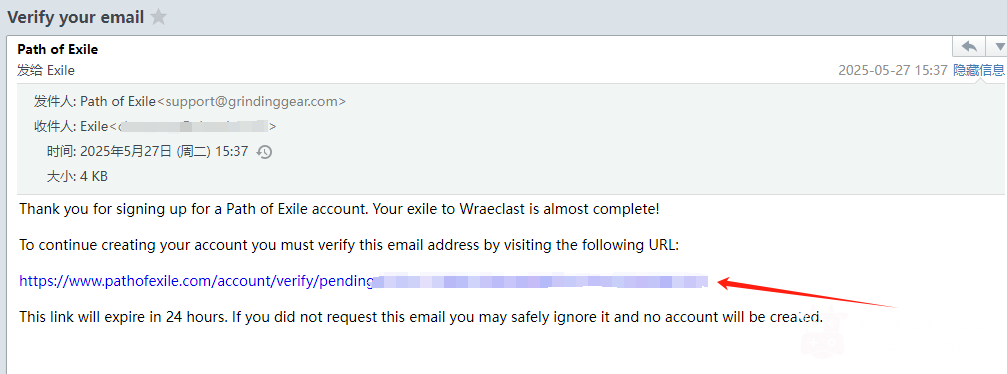
Task: Click the clock icon beside the 时间 value
Action: tap(265, 152)
